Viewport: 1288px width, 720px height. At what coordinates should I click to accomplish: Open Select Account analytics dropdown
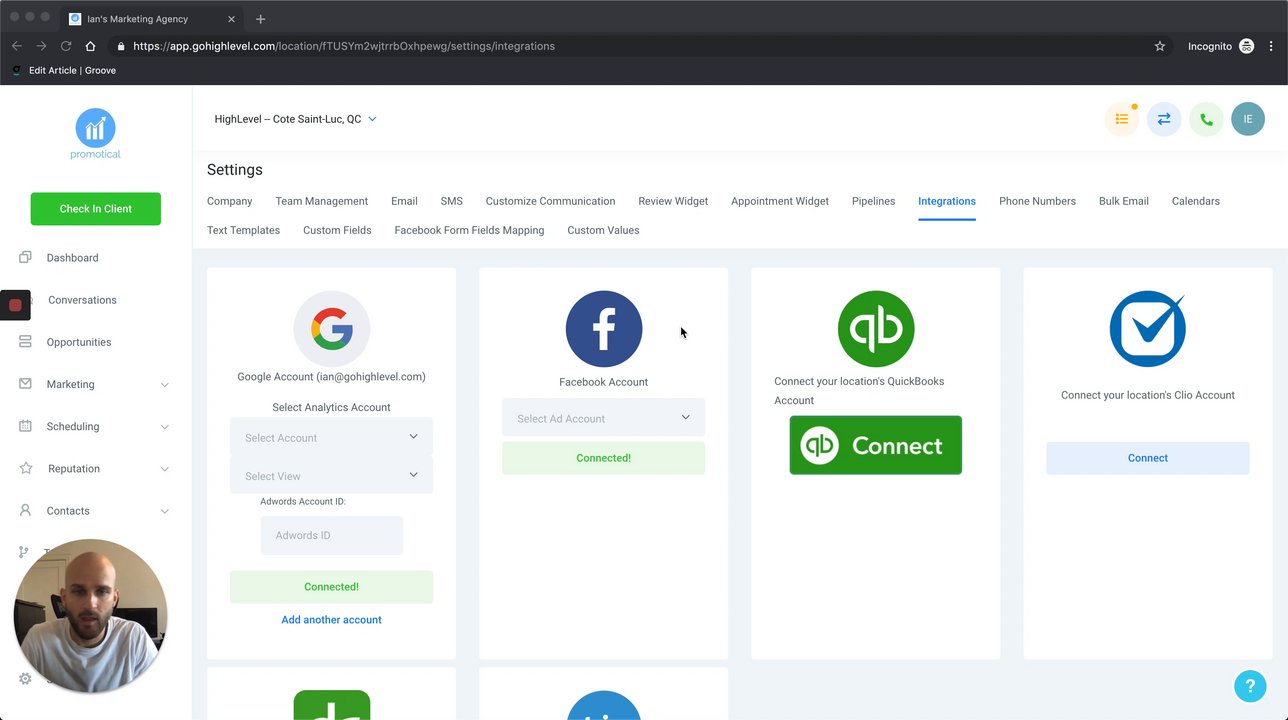(x=331, y=437)
